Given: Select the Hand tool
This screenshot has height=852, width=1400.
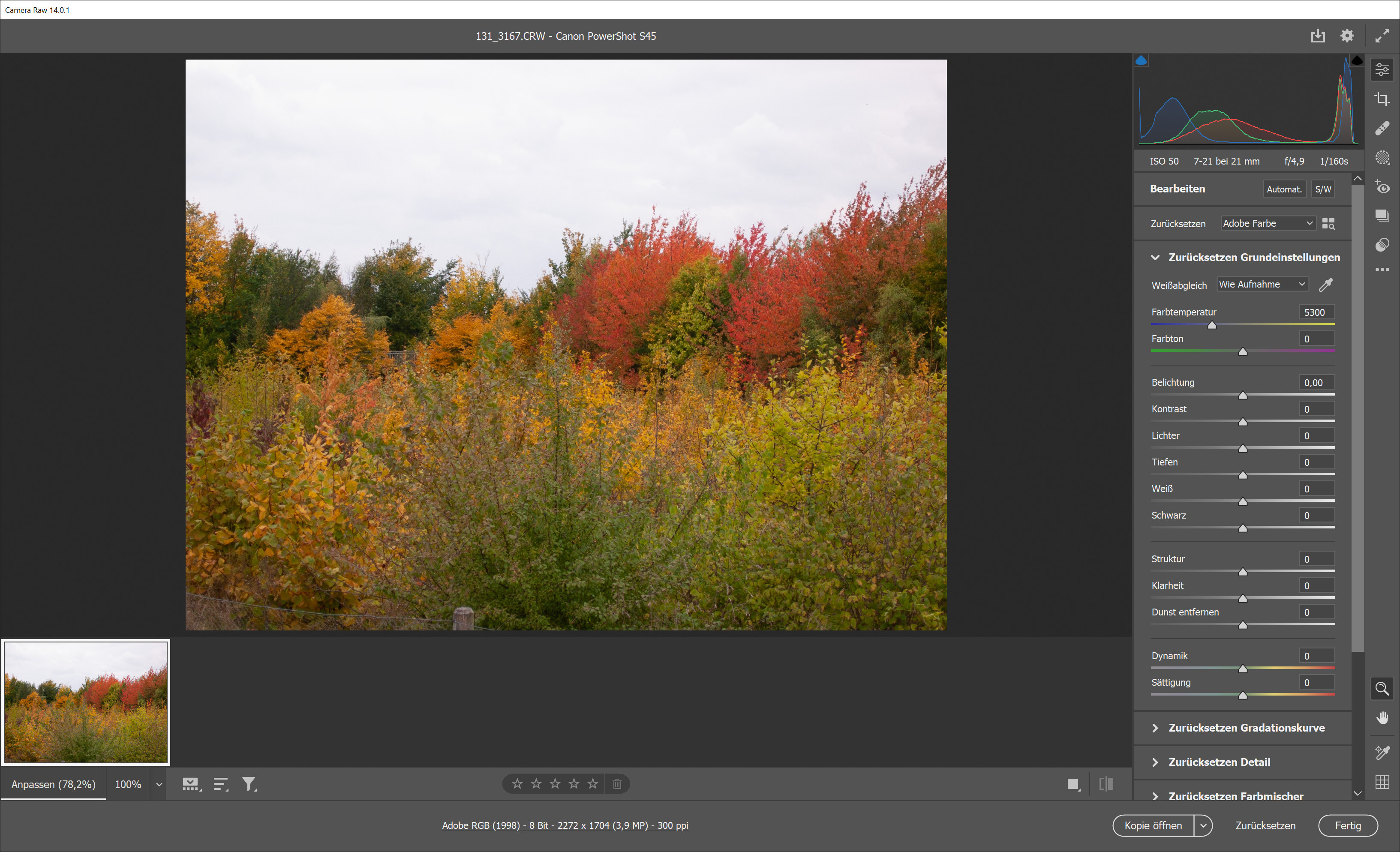Looking at the screenshot, I should [1382, 718].
